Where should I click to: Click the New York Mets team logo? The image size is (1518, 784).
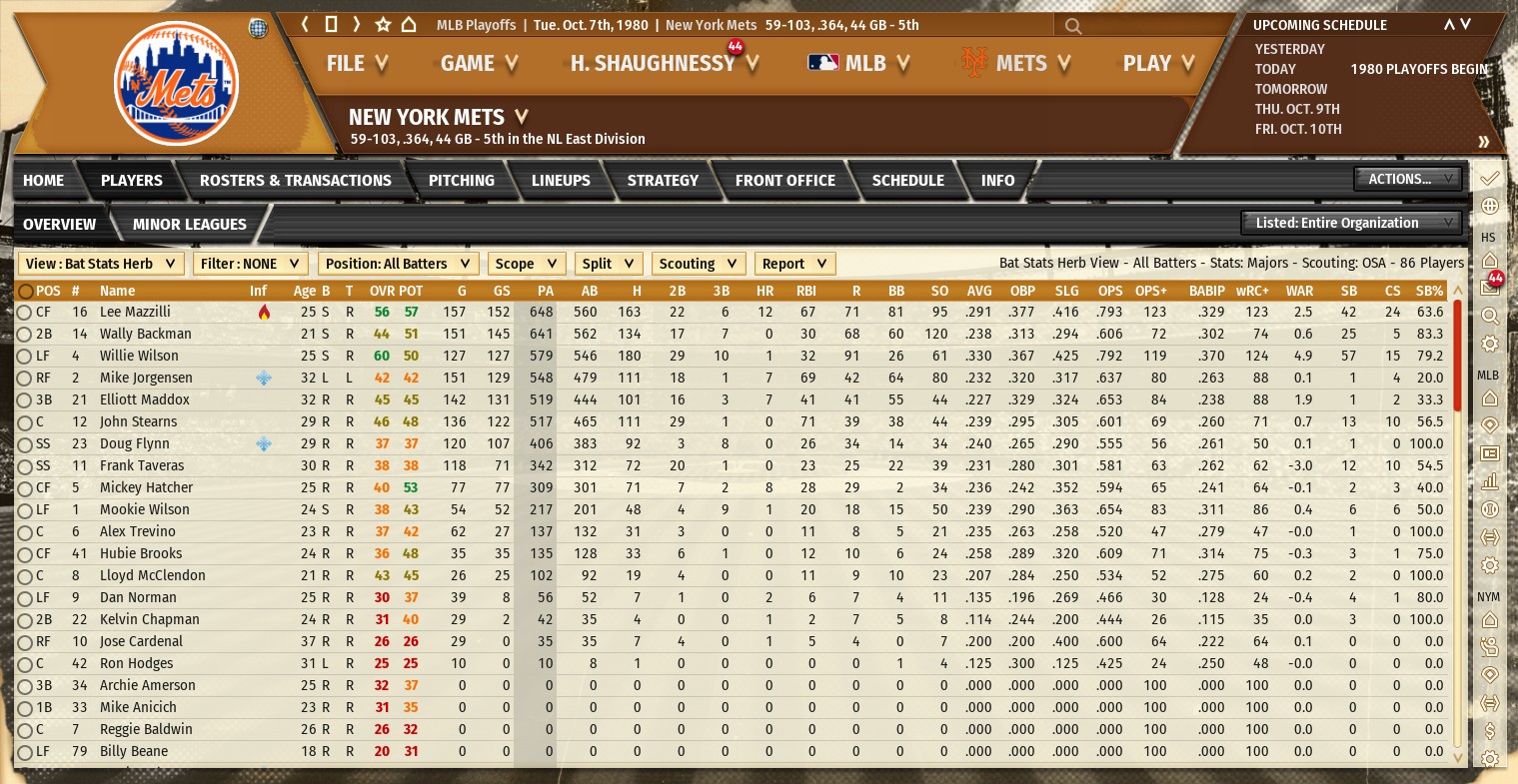176,82
